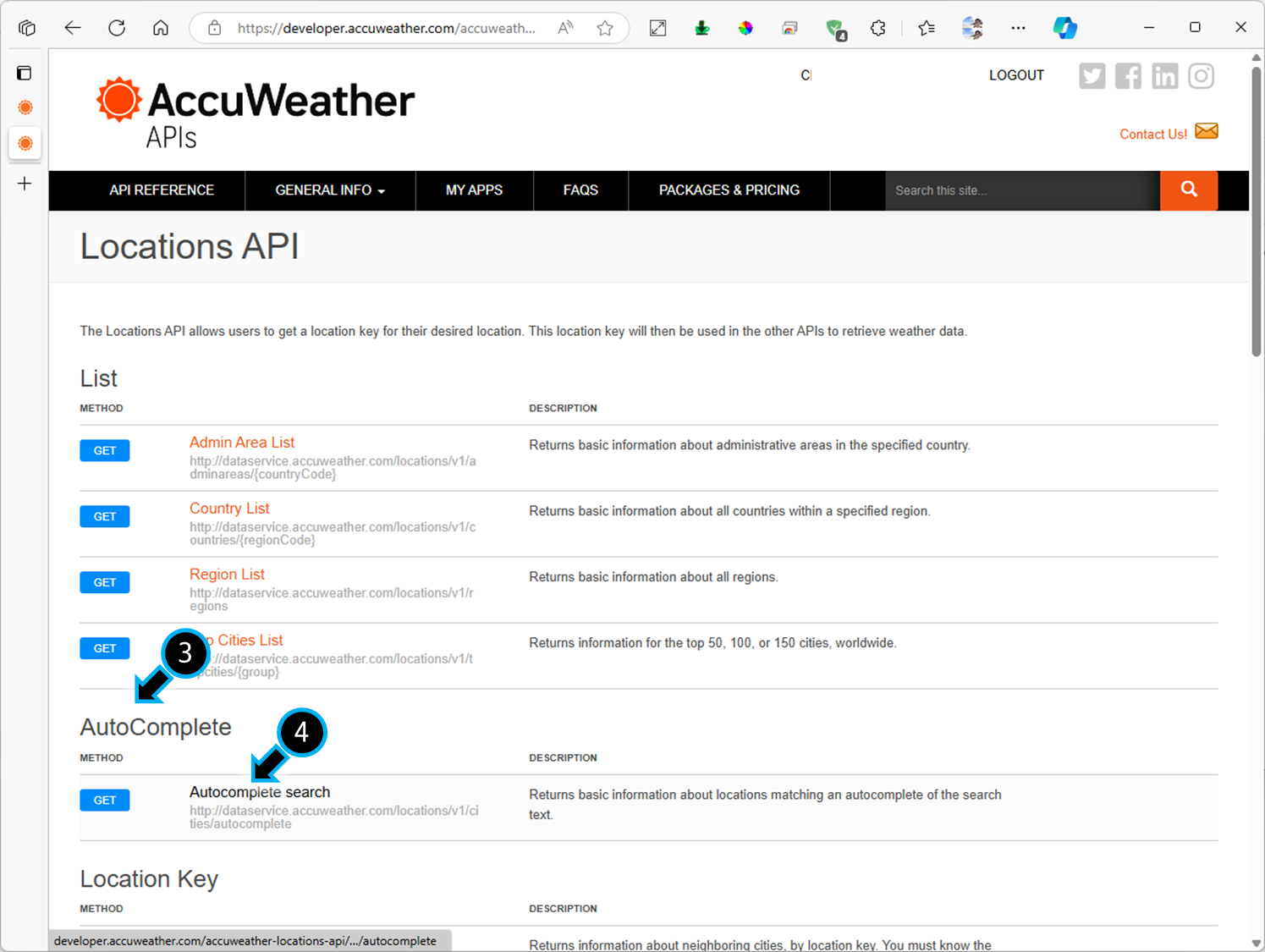
Task: Refresh the current page
Action: 117,28
